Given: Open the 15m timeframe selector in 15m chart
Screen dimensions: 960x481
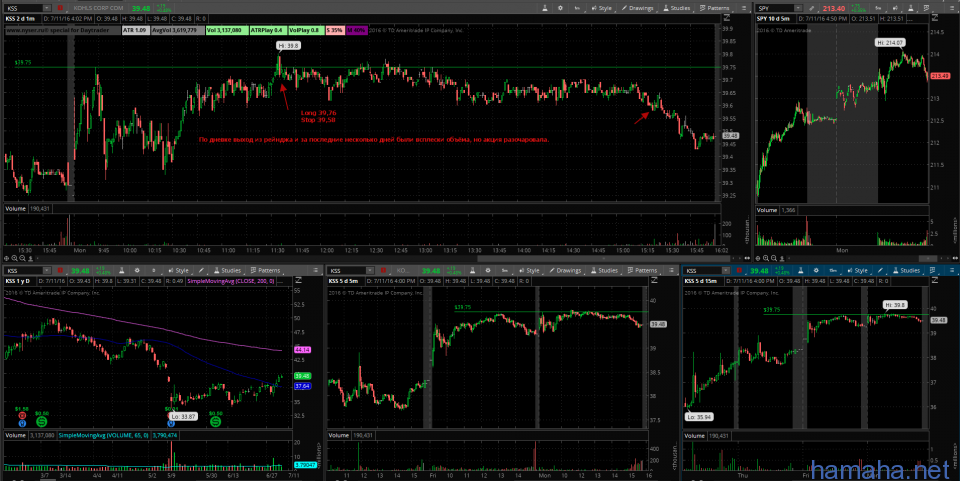Looking at the screenshot, I should coord(833,270).
